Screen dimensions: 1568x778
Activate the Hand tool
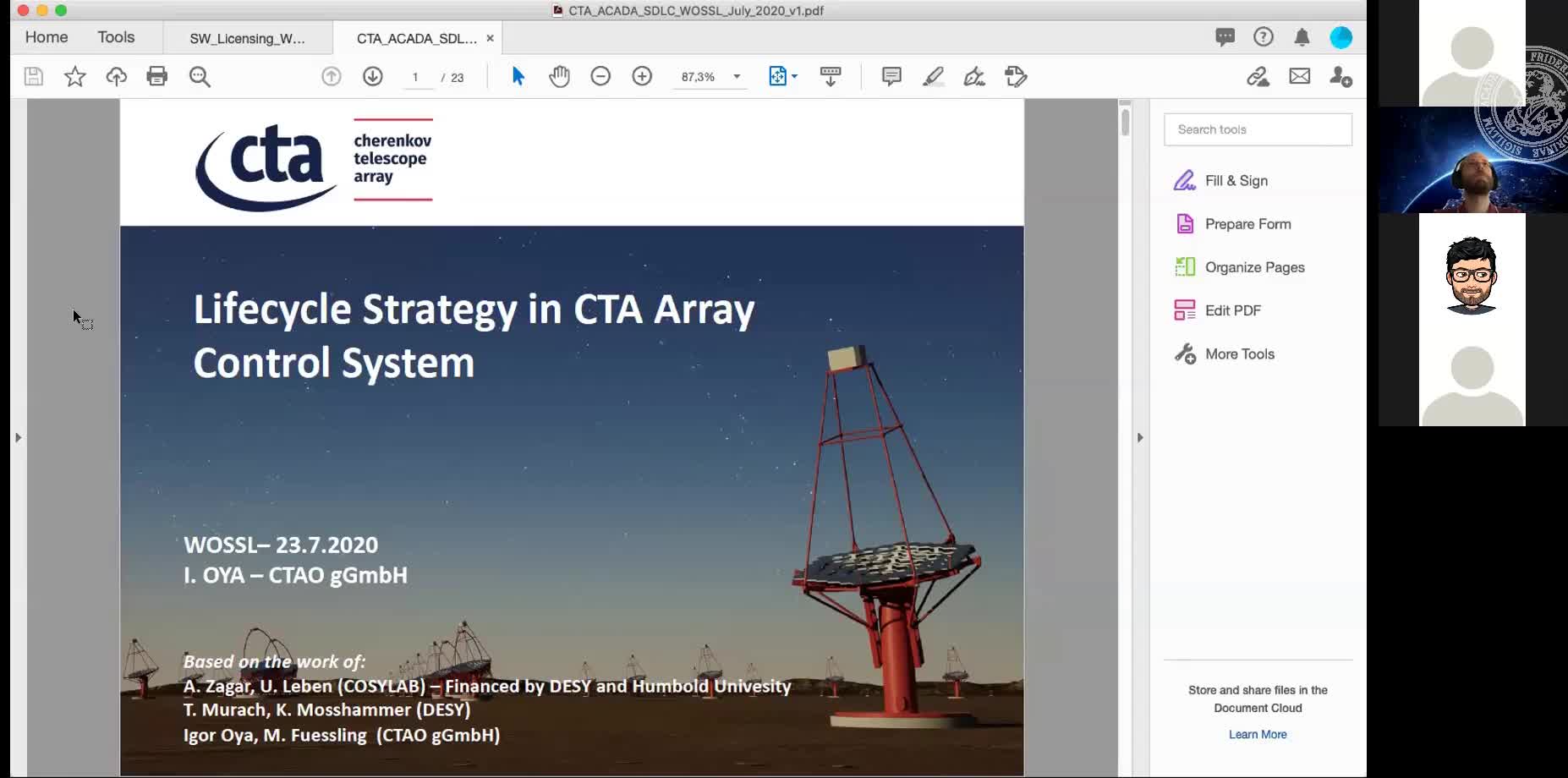click(x=559, y=76)
